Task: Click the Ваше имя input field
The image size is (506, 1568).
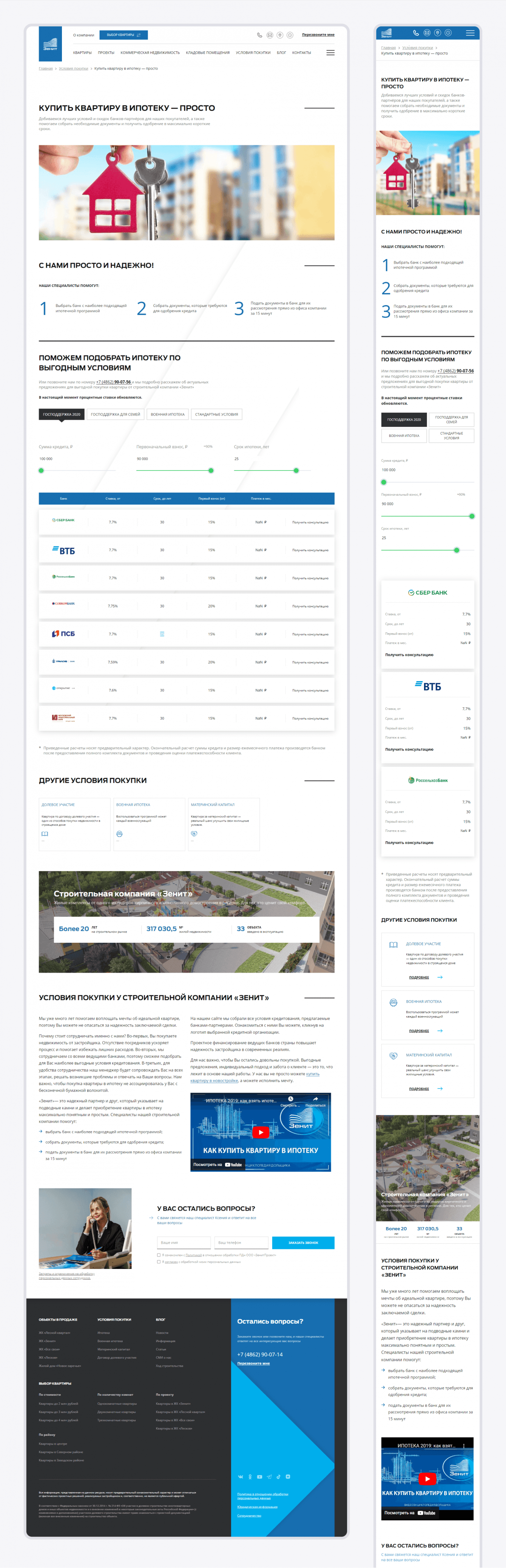Action: [x=184, y=1242]
